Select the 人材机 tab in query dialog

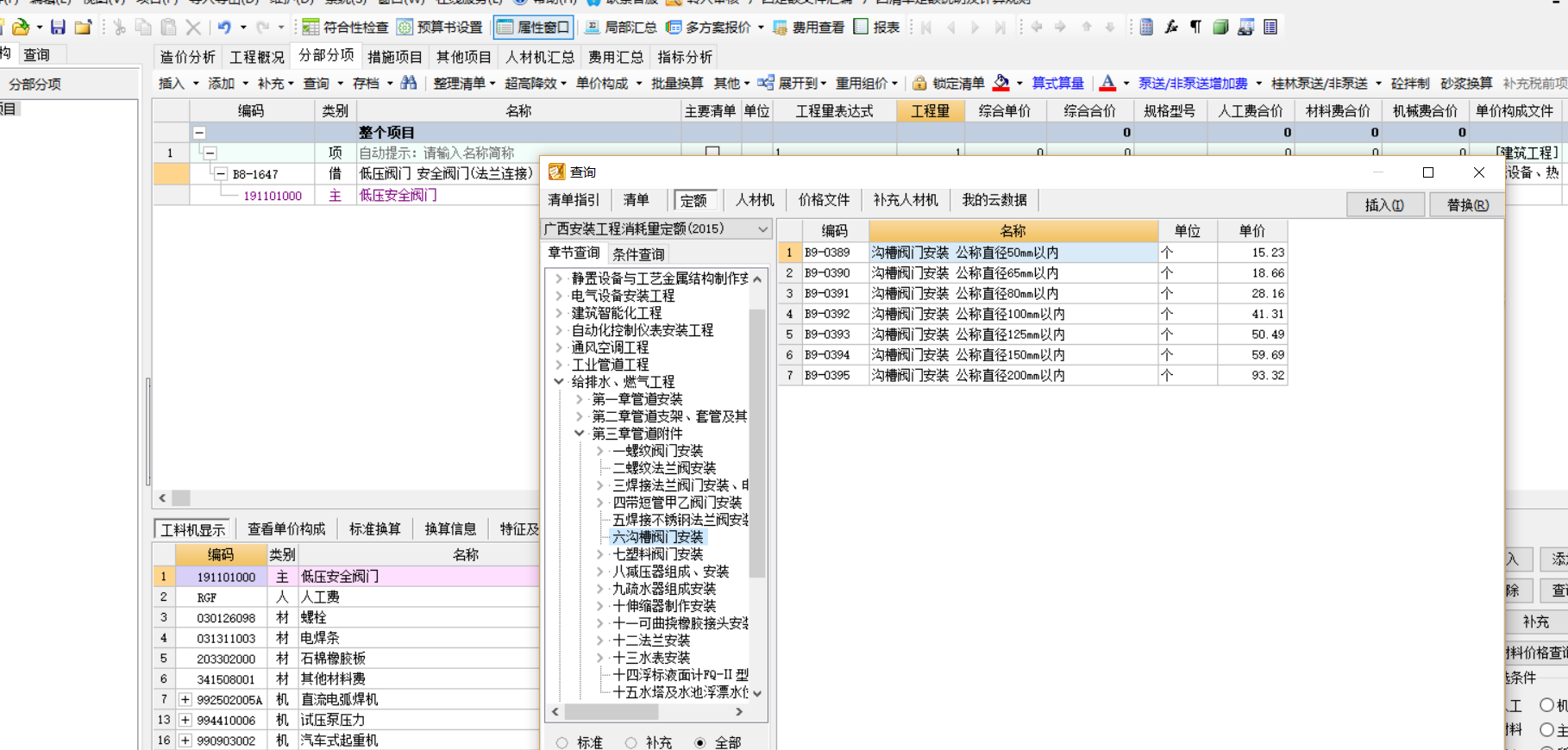click(x=755, y=200)
